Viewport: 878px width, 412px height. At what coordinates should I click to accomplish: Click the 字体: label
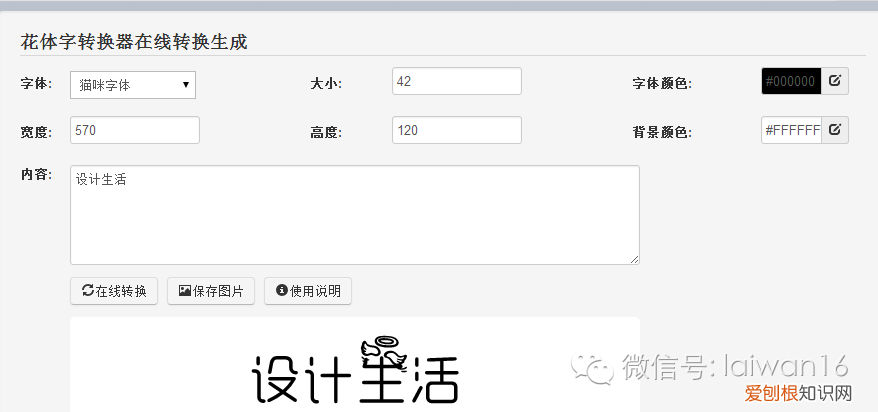[x=36, y=84]
